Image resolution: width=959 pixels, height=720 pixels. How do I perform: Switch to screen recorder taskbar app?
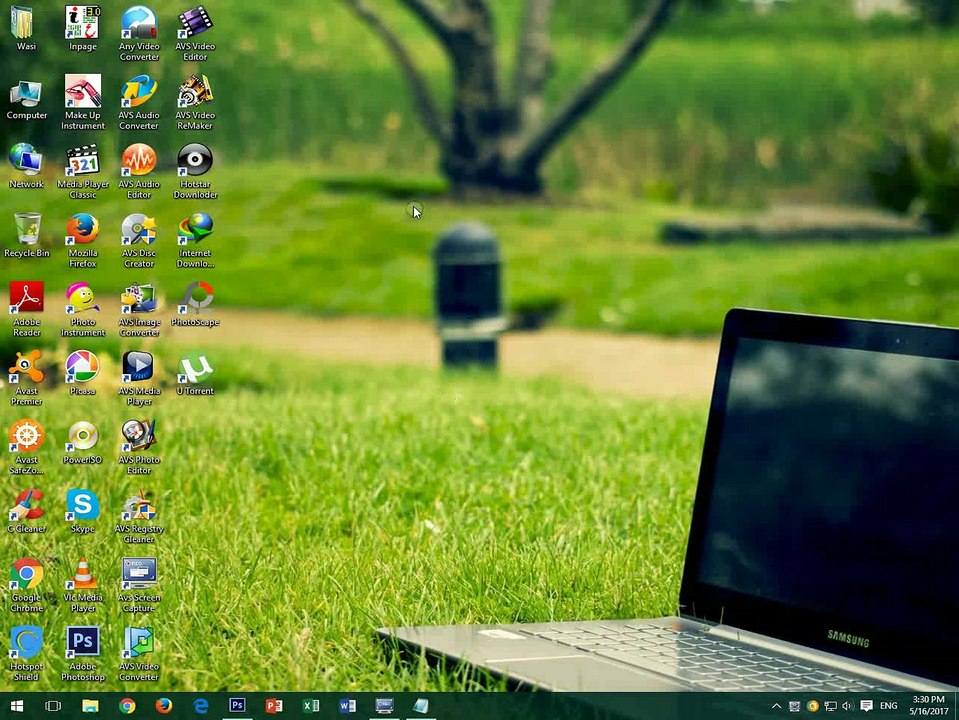(384, 706)
